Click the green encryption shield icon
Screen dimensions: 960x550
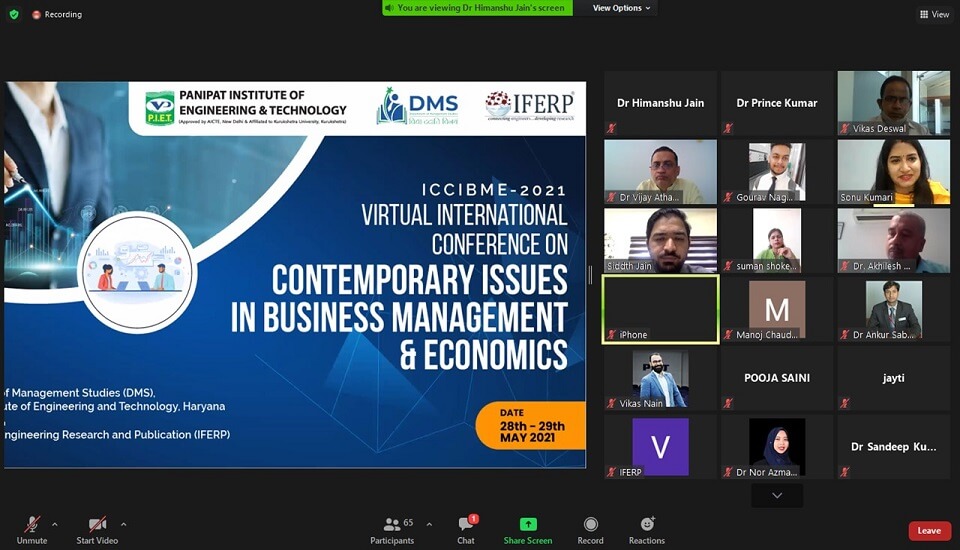[14, 15]
